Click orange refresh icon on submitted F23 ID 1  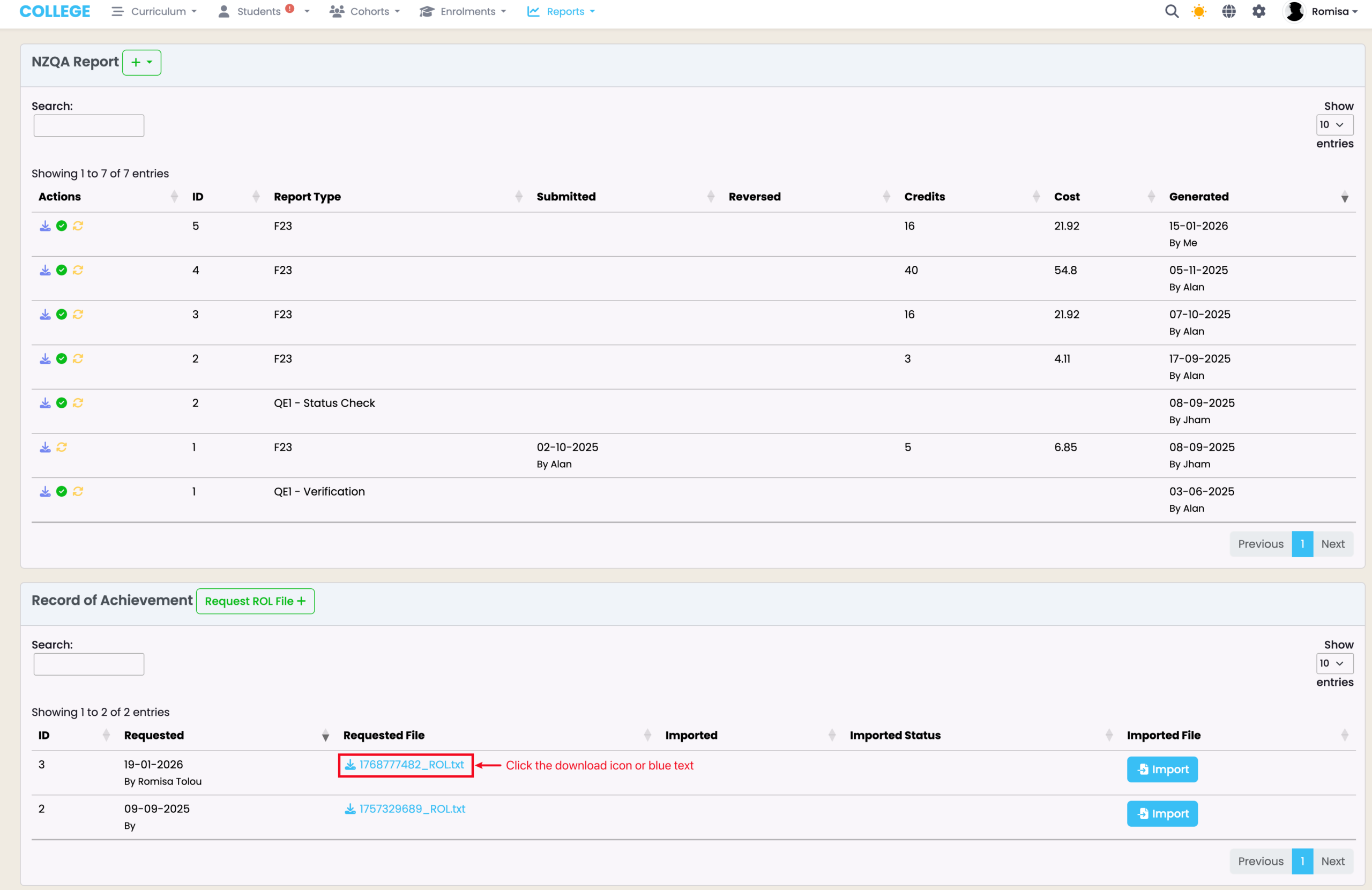pos(62,447)
